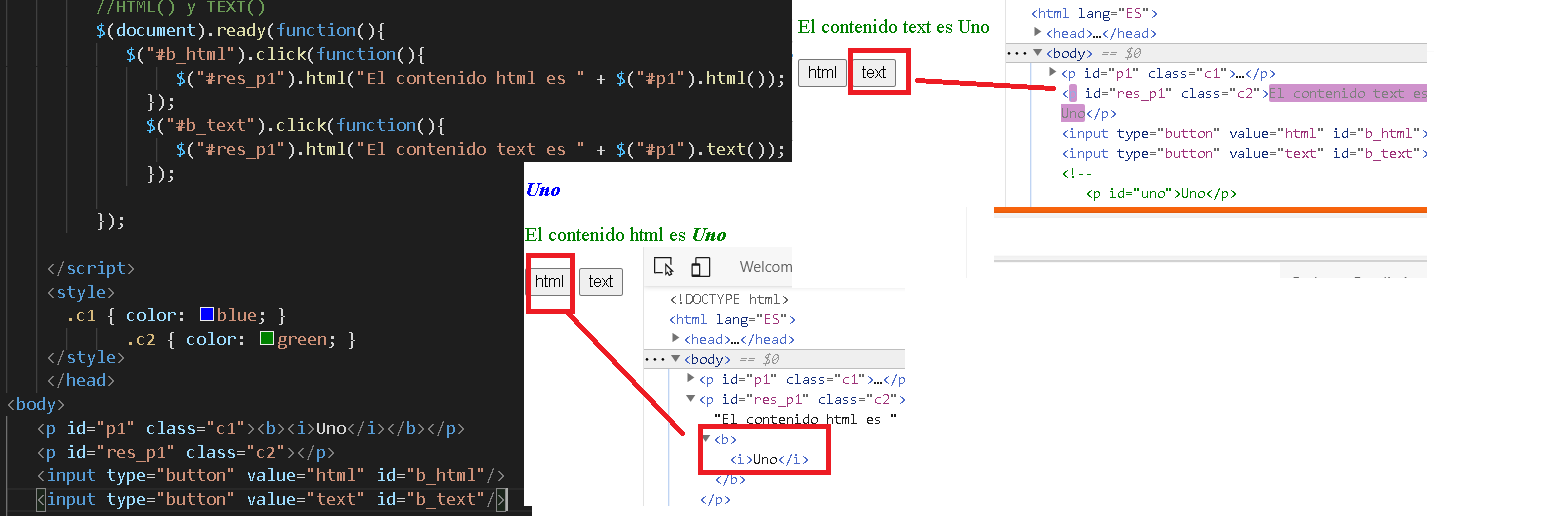Click the ellipsis beside body below DOCTYPE

[654, 359]
